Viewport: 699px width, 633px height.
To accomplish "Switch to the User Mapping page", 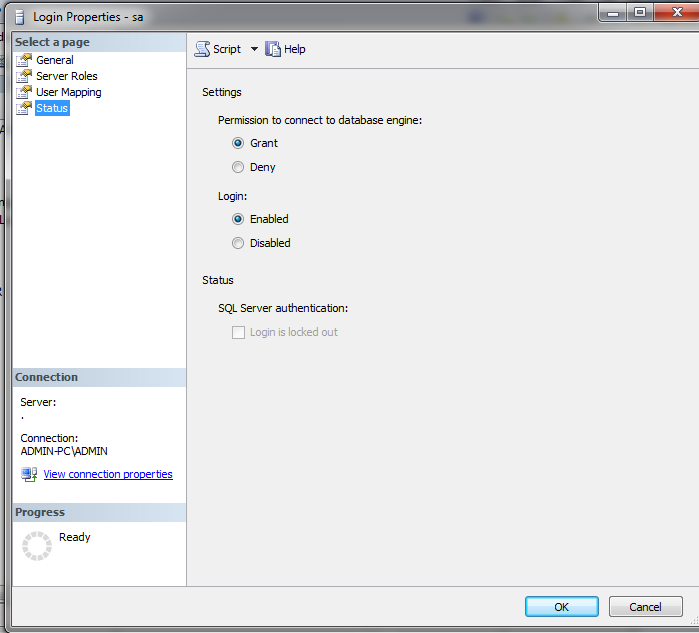I will click(69, 92).
